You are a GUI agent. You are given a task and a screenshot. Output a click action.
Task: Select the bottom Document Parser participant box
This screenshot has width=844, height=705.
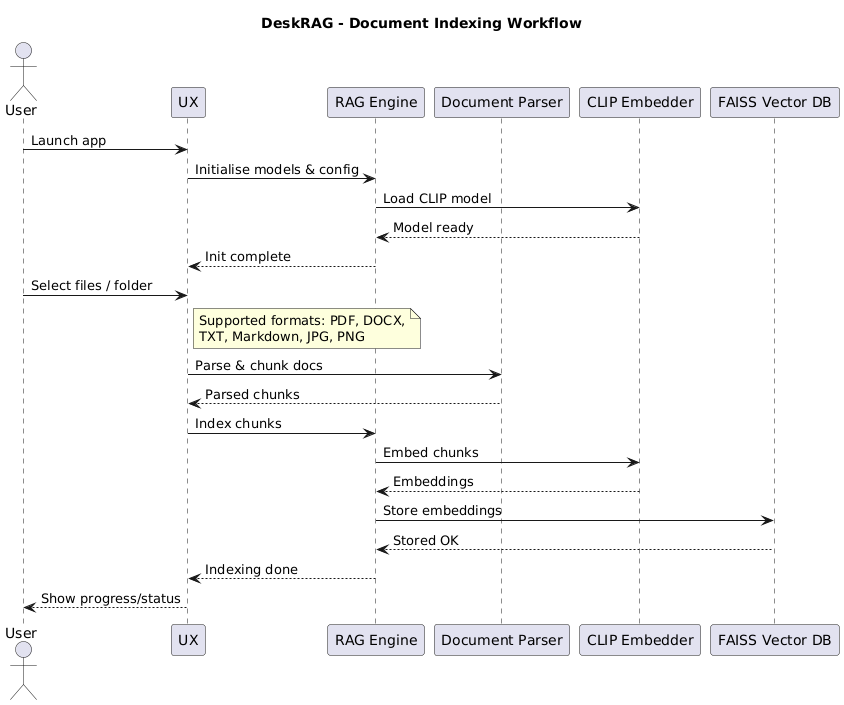click(502, 640)
